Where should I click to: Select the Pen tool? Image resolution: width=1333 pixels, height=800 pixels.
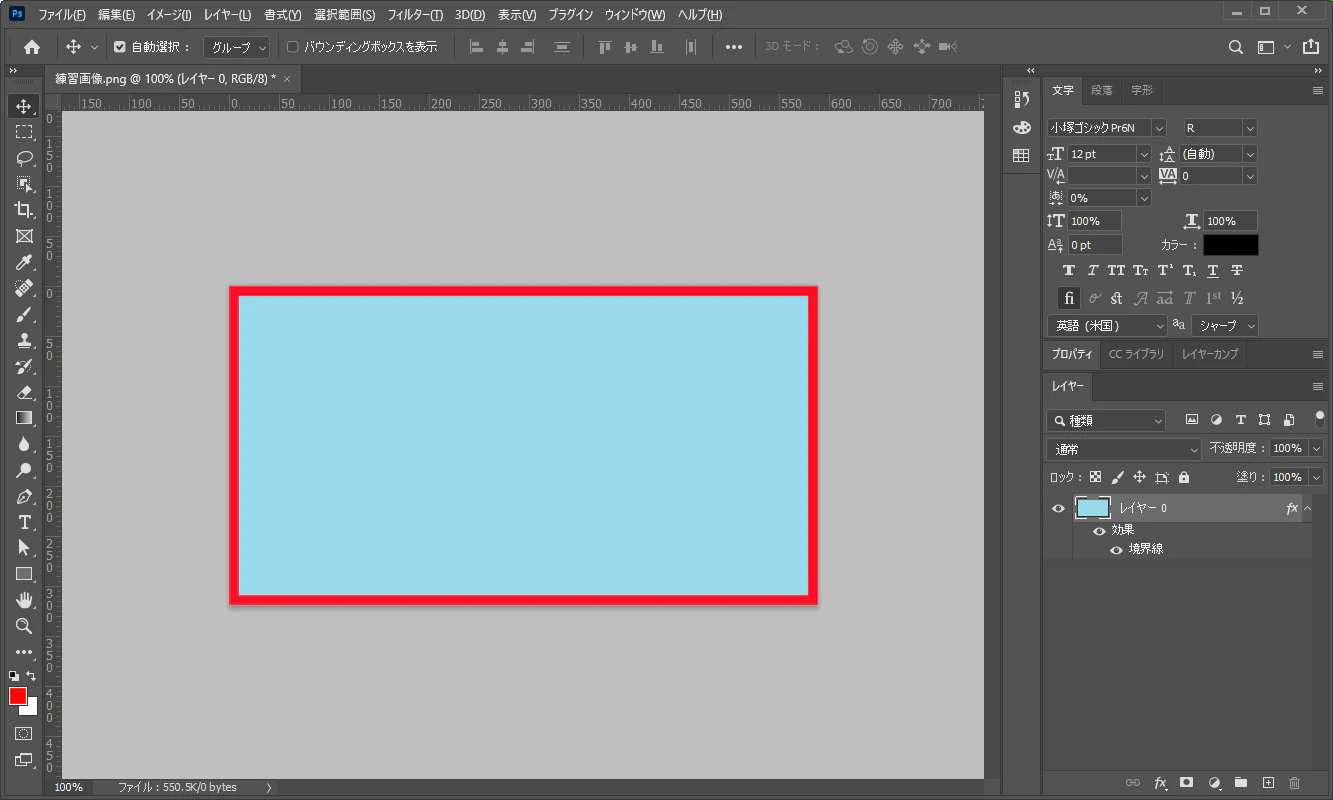click(24, 496)
